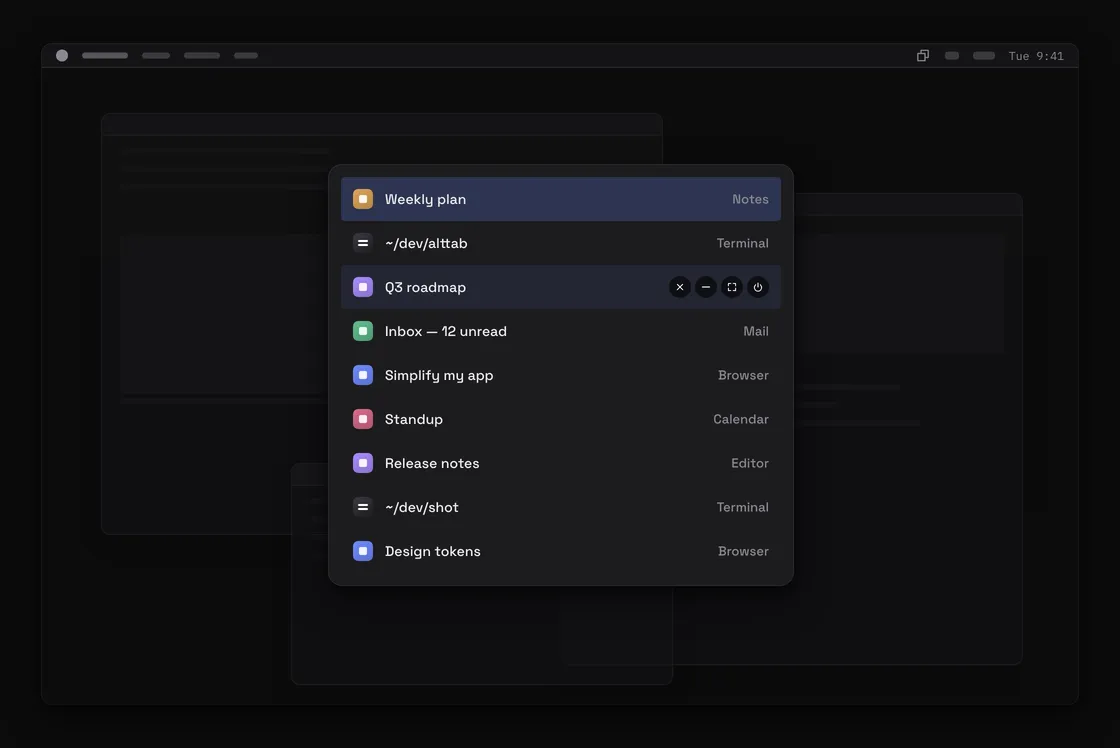Click the Tue 9:41 clock in the menu bar

(1036, 56)
